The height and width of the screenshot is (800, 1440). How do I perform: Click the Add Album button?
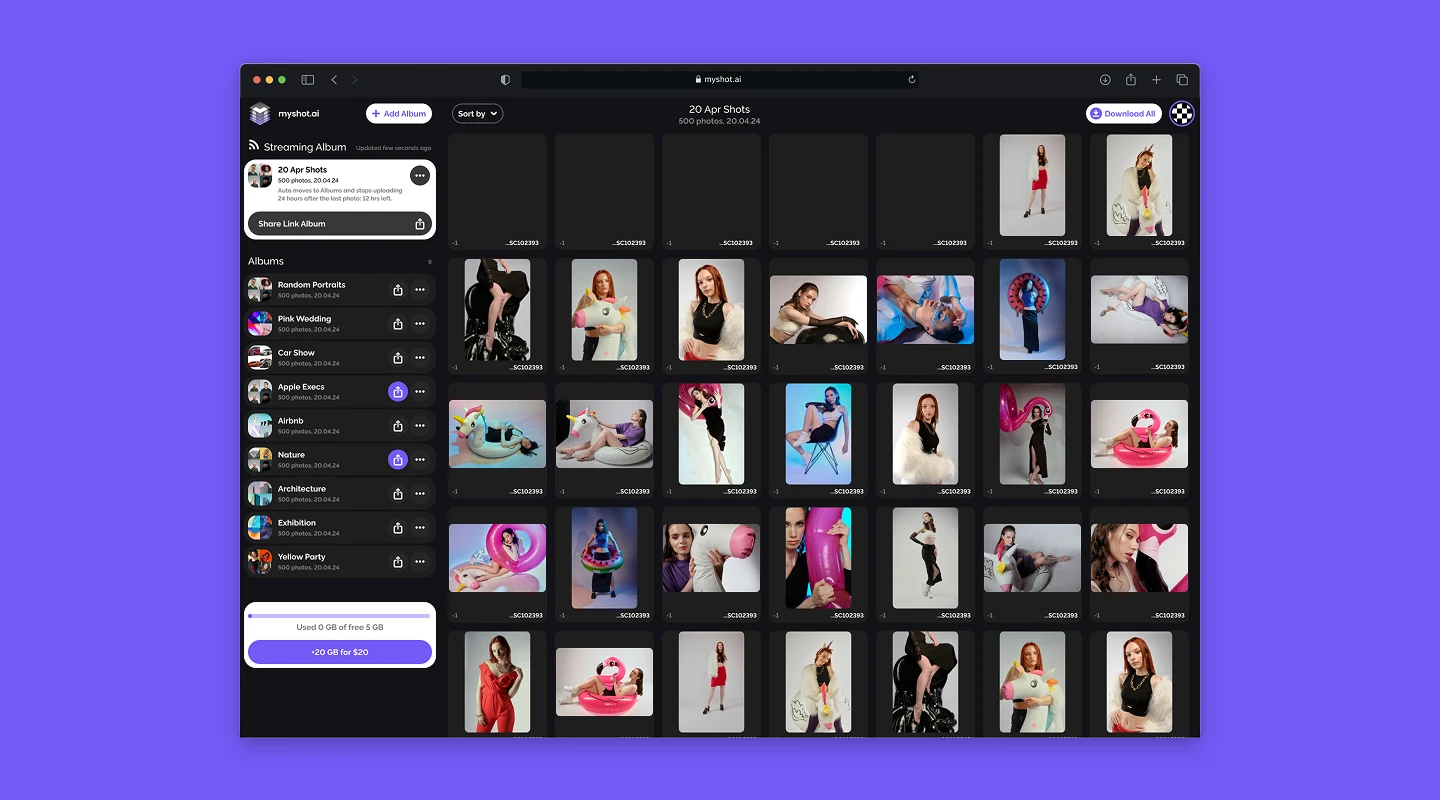tap(399, 114)
